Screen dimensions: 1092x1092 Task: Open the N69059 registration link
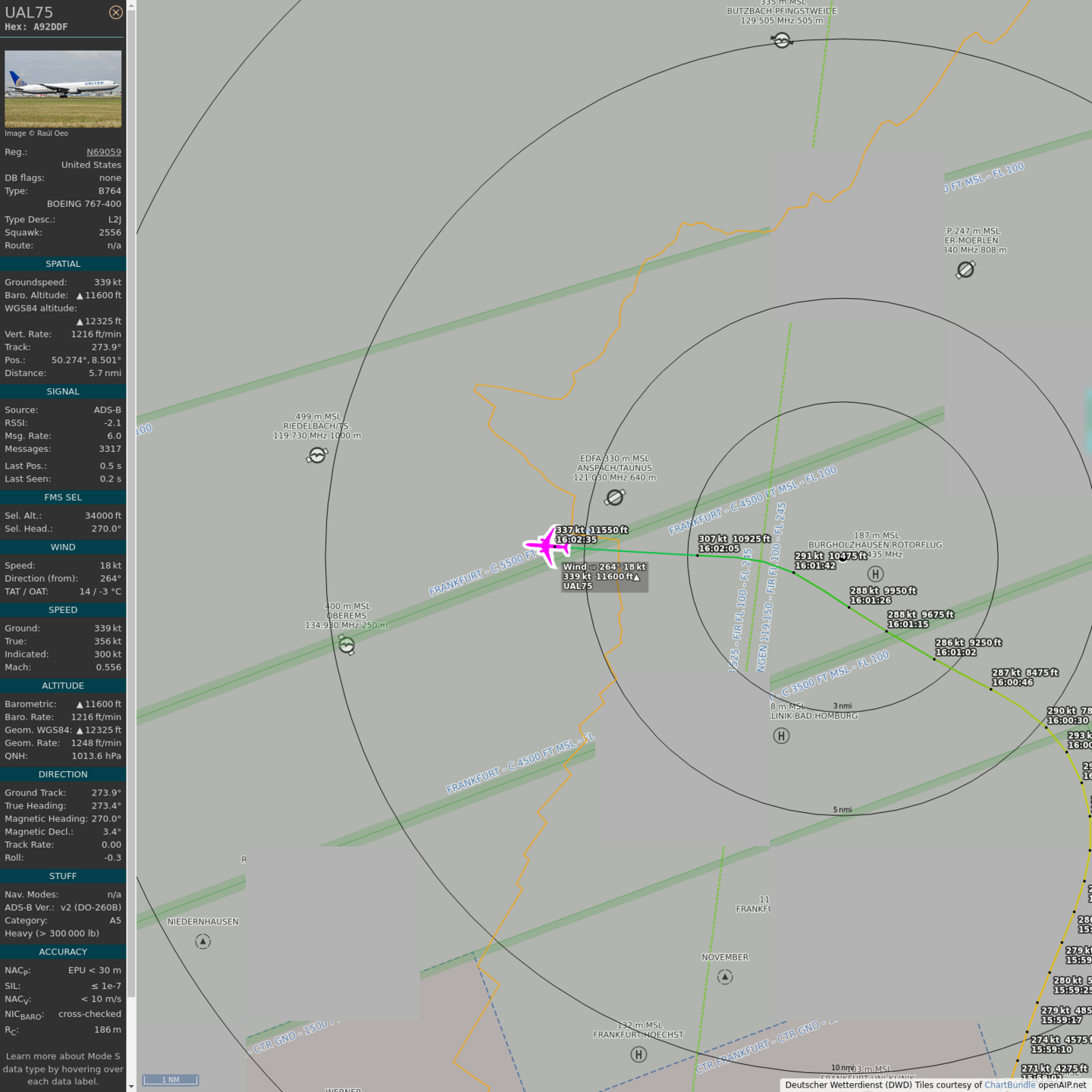[103, 152]
